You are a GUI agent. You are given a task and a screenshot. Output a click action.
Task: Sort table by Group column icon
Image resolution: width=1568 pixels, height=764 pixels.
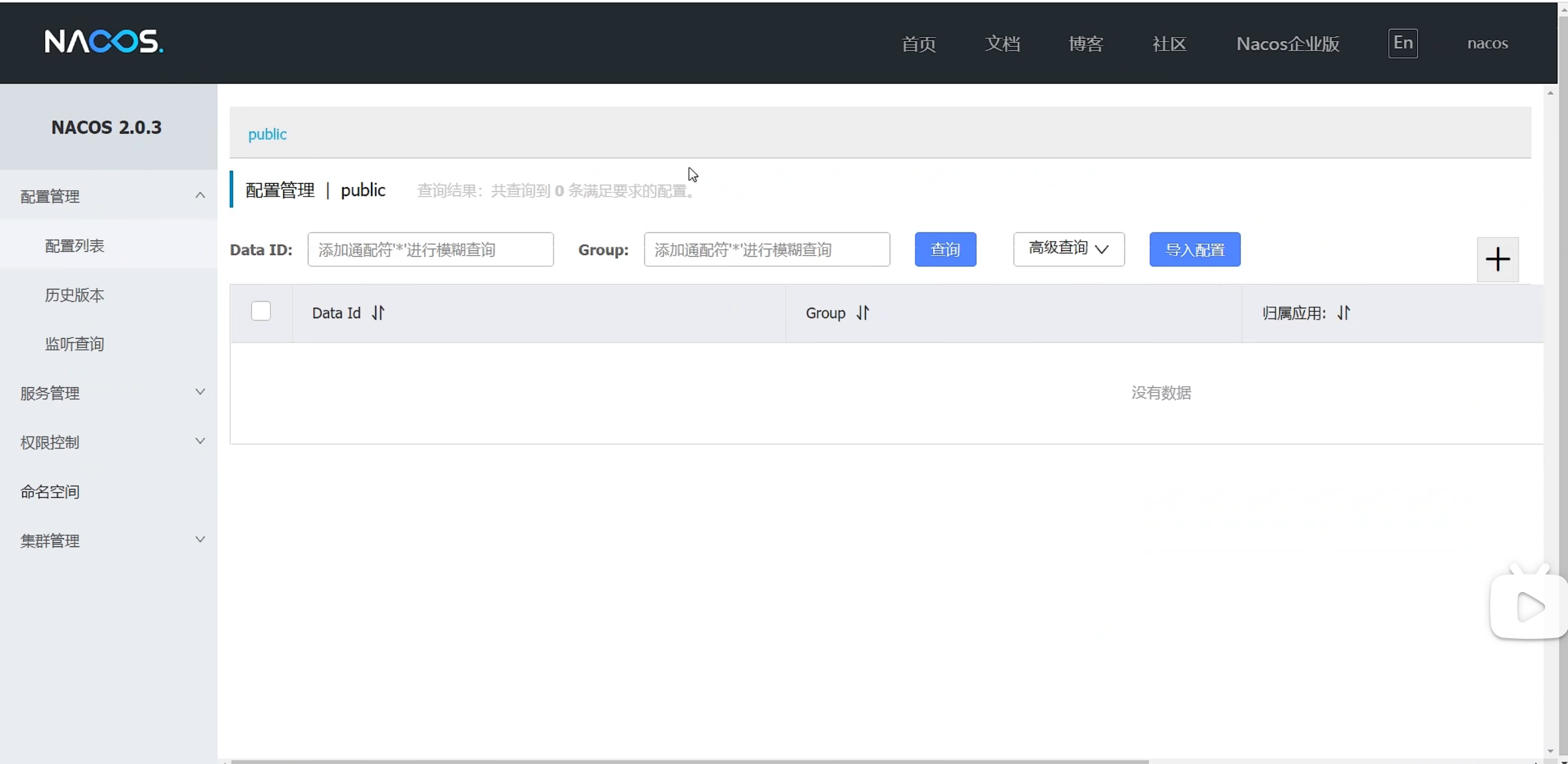click(863, 312)
